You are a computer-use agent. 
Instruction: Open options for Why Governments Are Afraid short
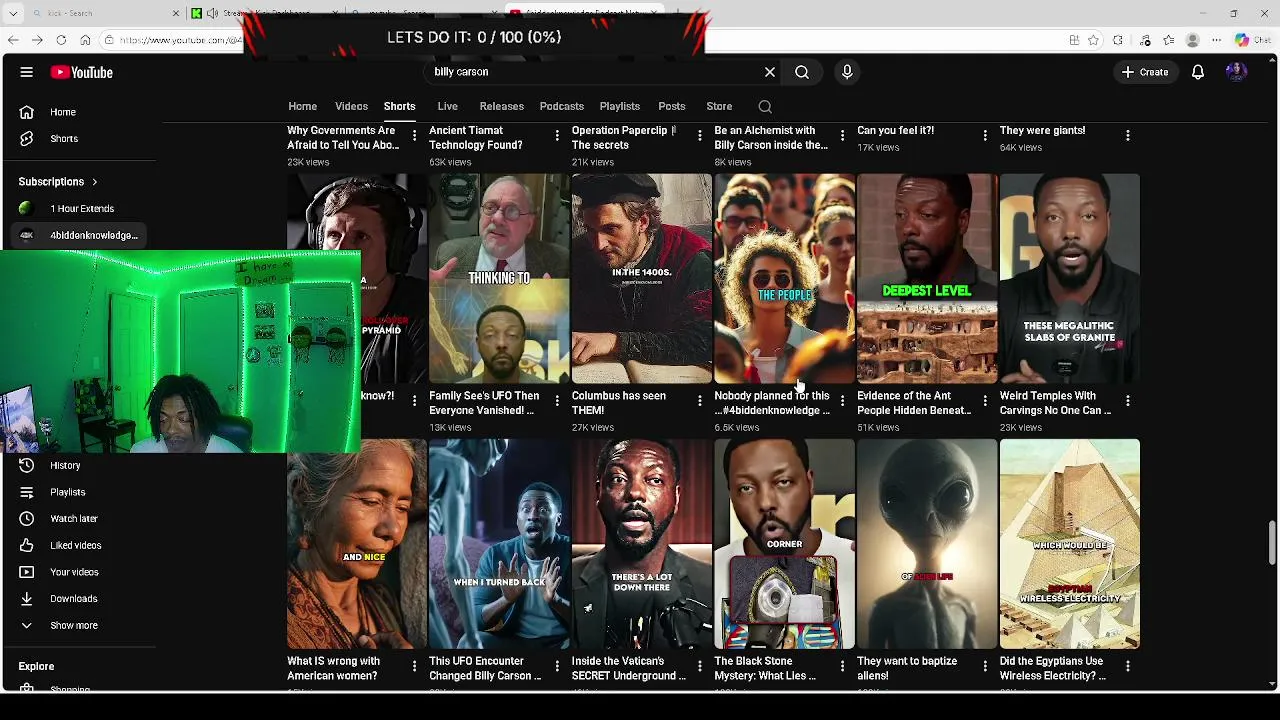click(414, 135)
